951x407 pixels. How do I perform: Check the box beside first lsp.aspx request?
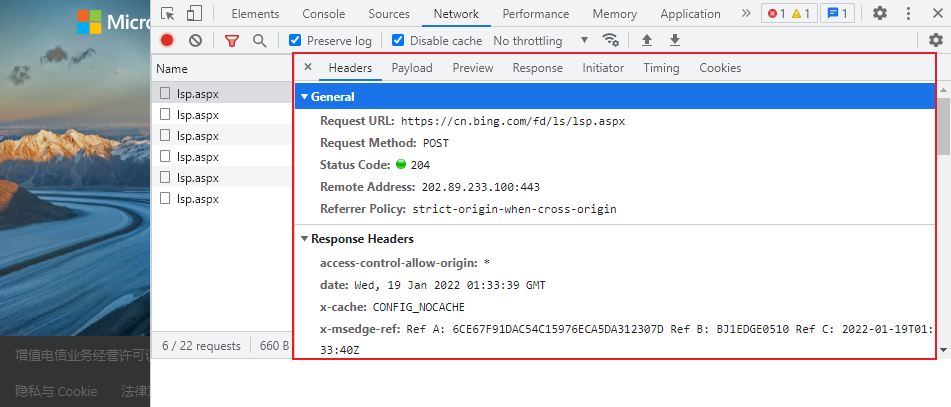[x=166, y=94]
